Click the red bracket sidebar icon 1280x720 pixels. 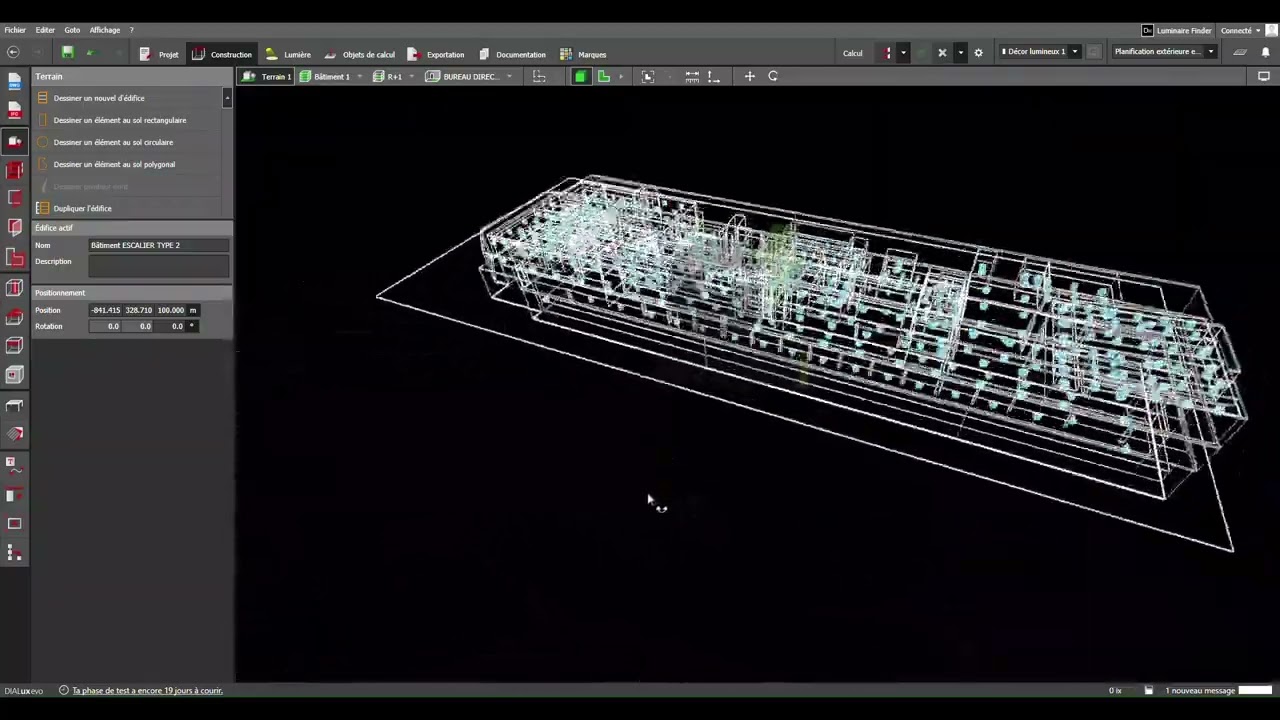[x=14, y=494]
